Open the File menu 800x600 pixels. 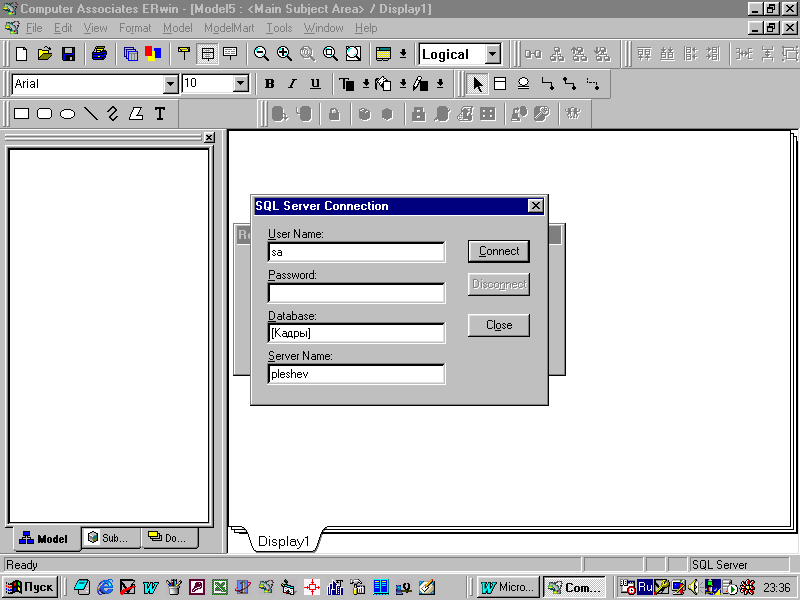click(34, 28)
